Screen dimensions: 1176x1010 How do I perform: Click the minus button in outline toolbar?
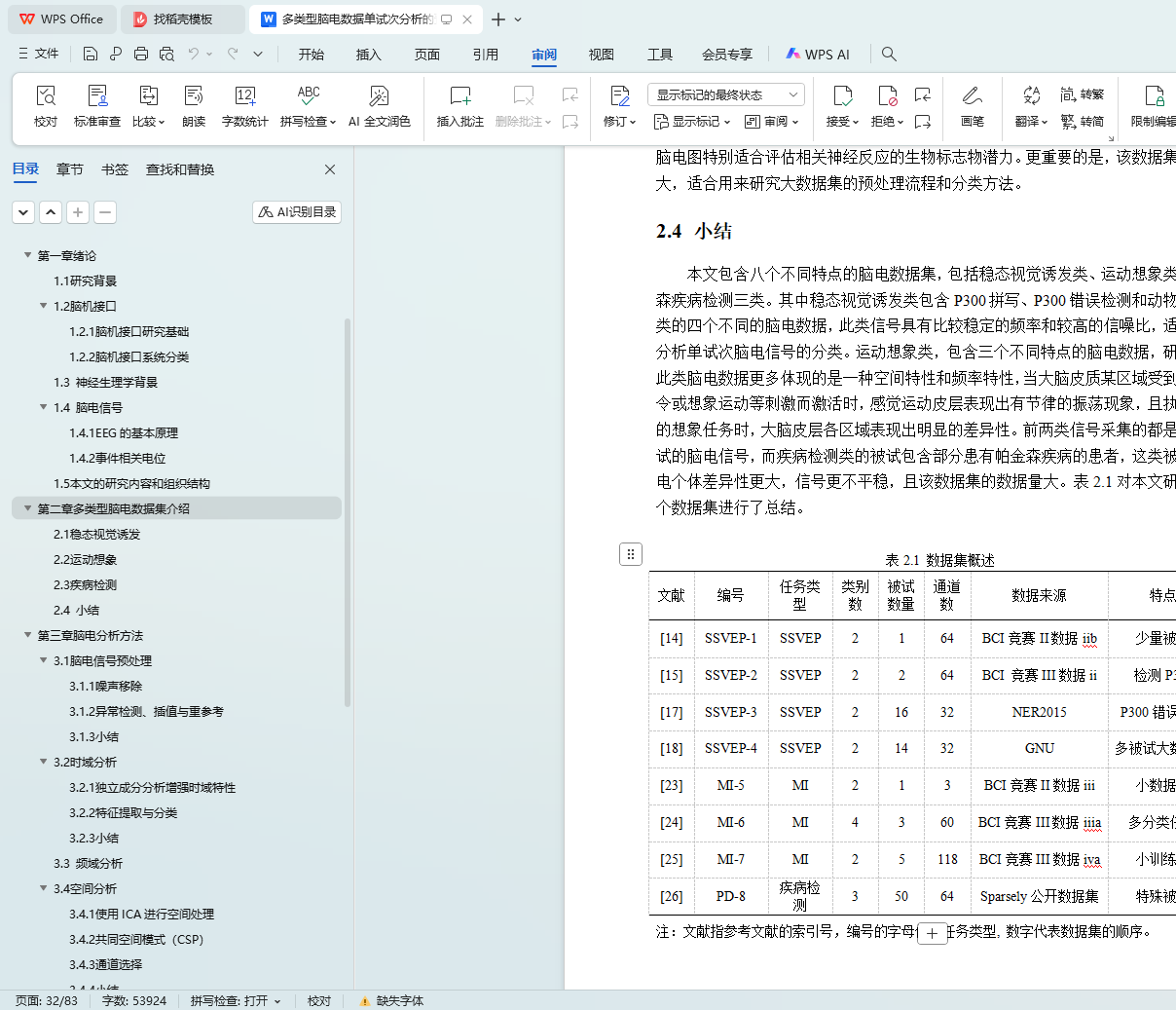point(105,211)
